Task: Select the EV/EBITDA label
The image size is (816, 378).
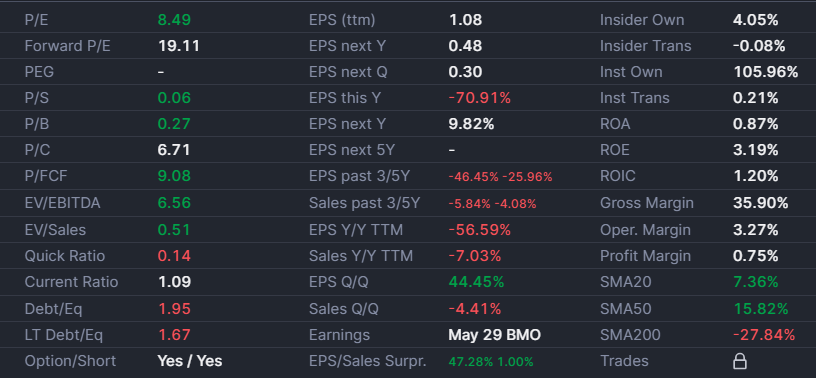Action: pyautogui.click(x=62, y=203)
